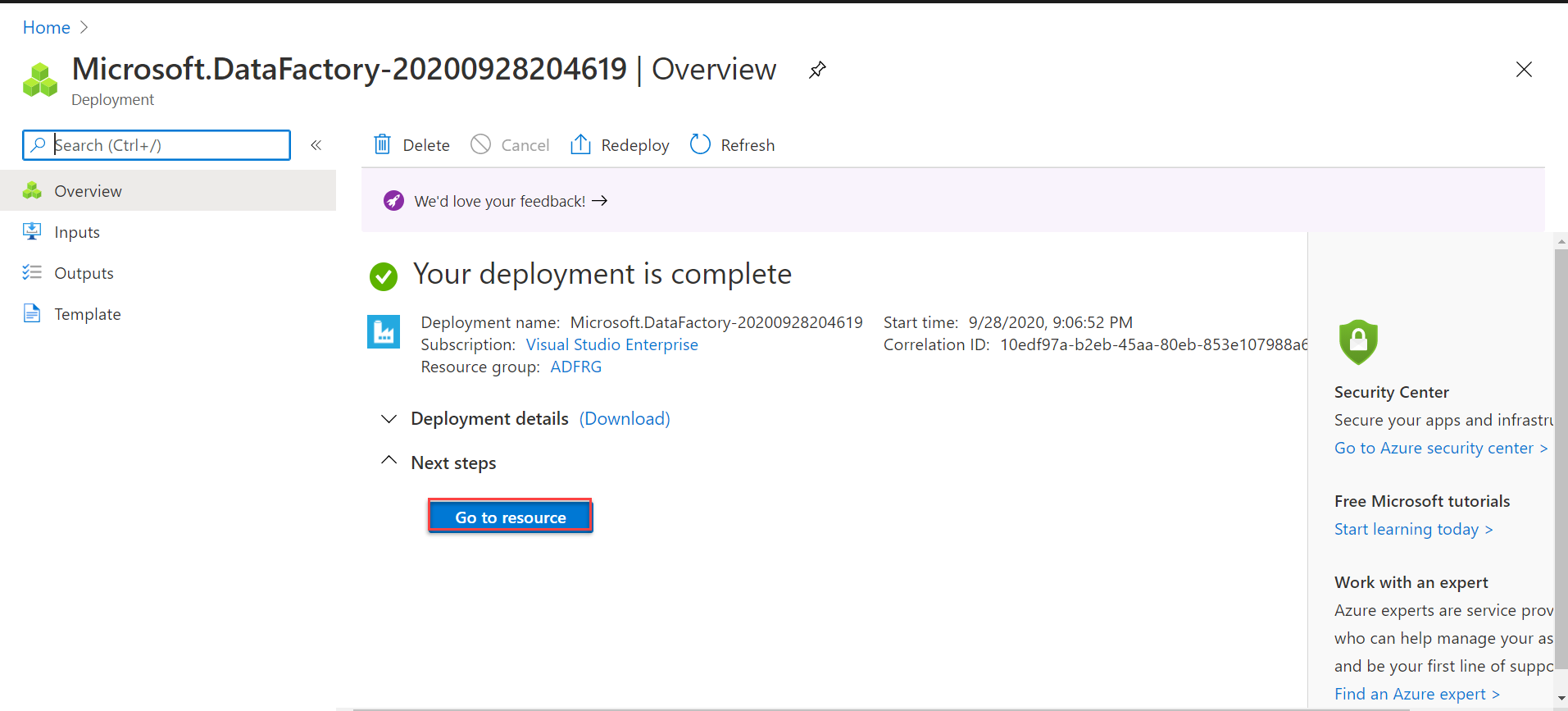1568x711 pixels.
Task: Click the feedback rocket icon
Action: coord(394,201)
